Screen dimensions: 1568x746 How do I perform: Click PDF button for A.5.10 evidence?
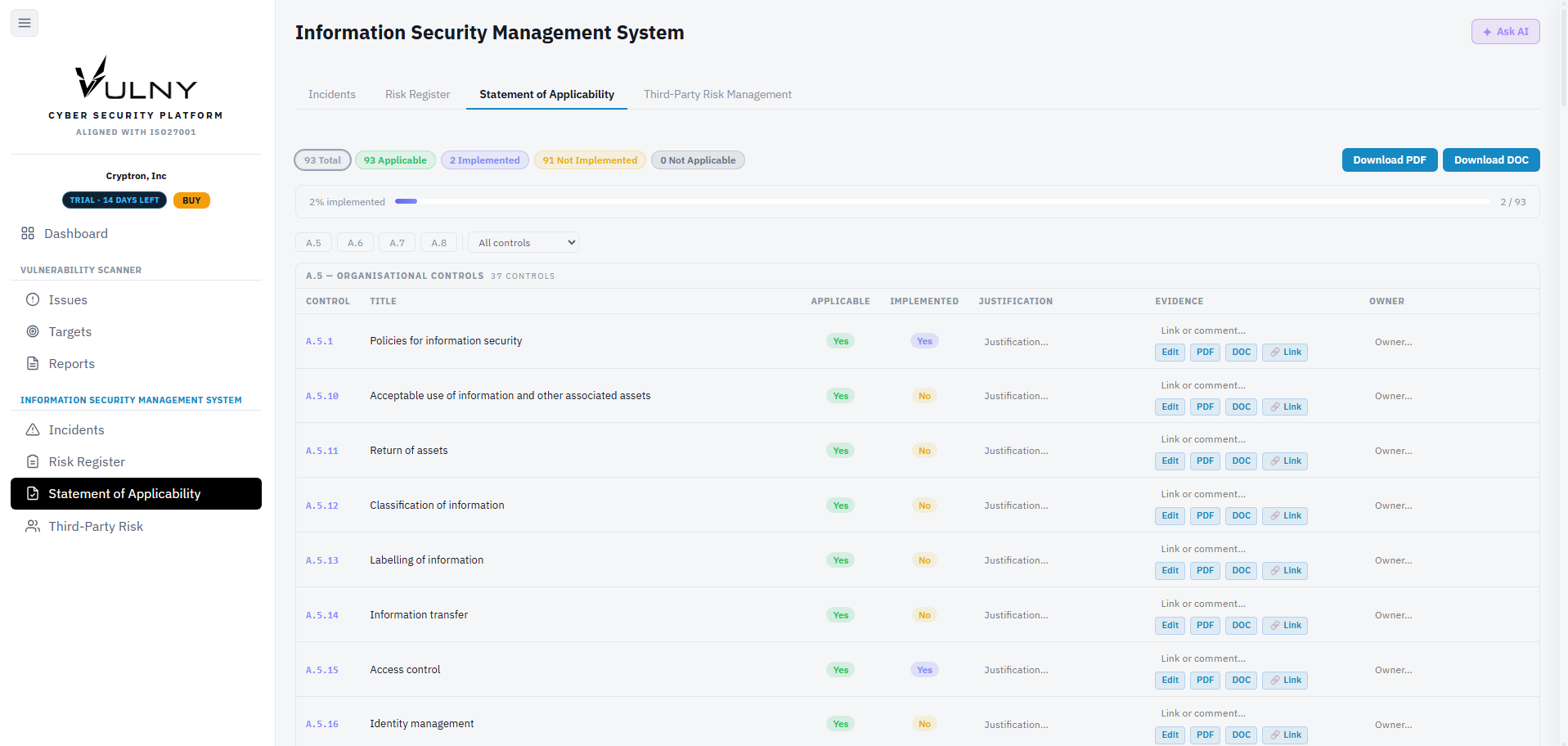[x=1205, y=407]
